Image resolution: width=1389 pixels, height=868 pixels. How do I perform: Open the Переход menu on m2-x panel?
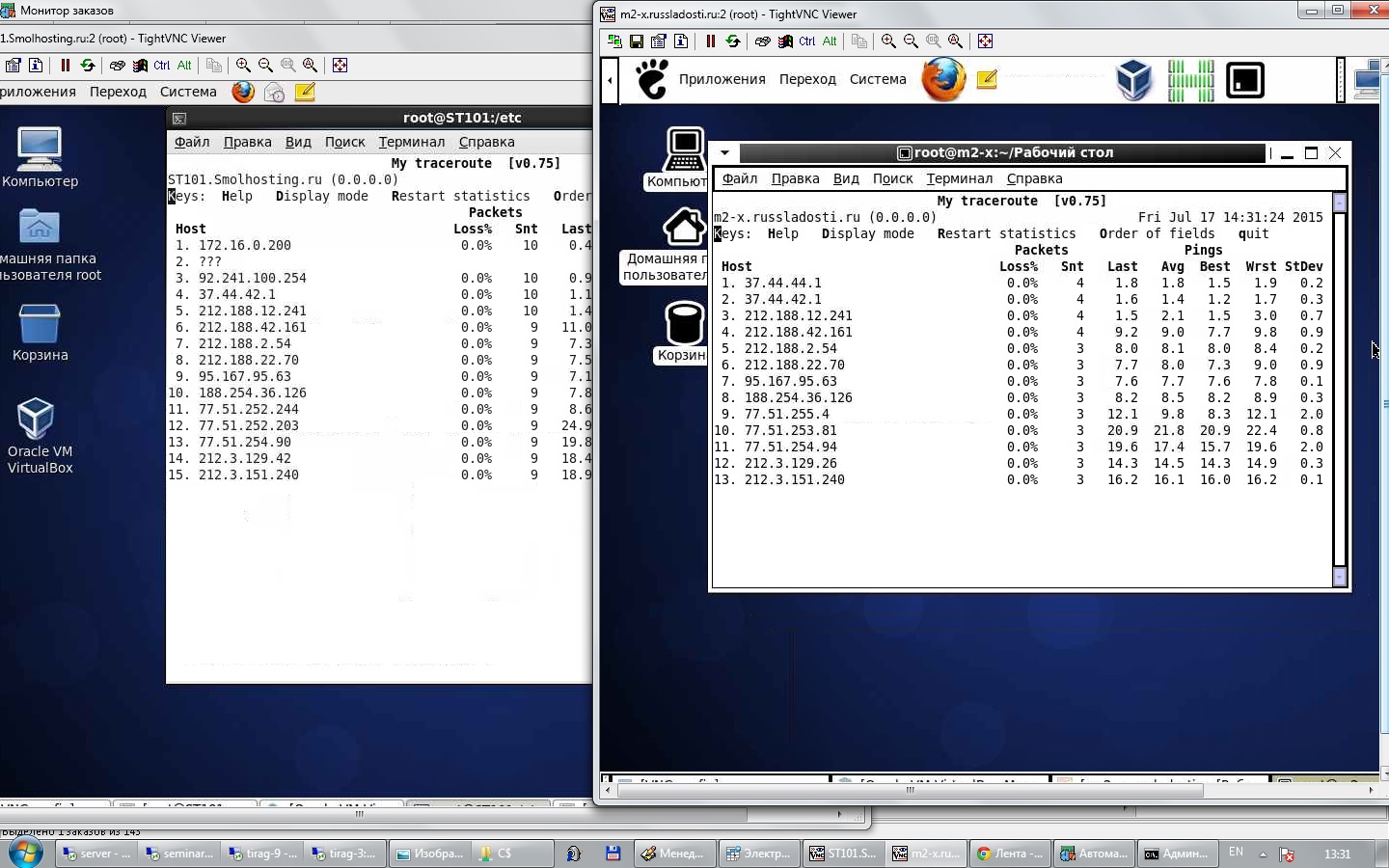click(807, 79)
